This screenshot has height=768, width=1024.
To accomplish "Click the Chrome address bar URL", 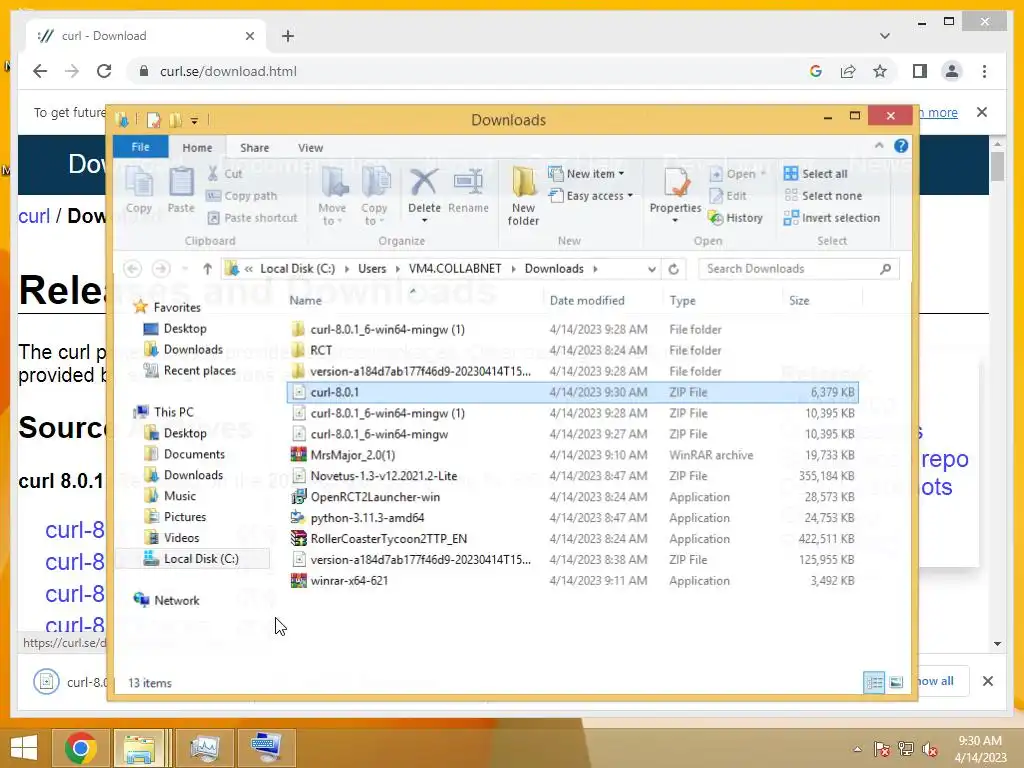I will 228,71.
